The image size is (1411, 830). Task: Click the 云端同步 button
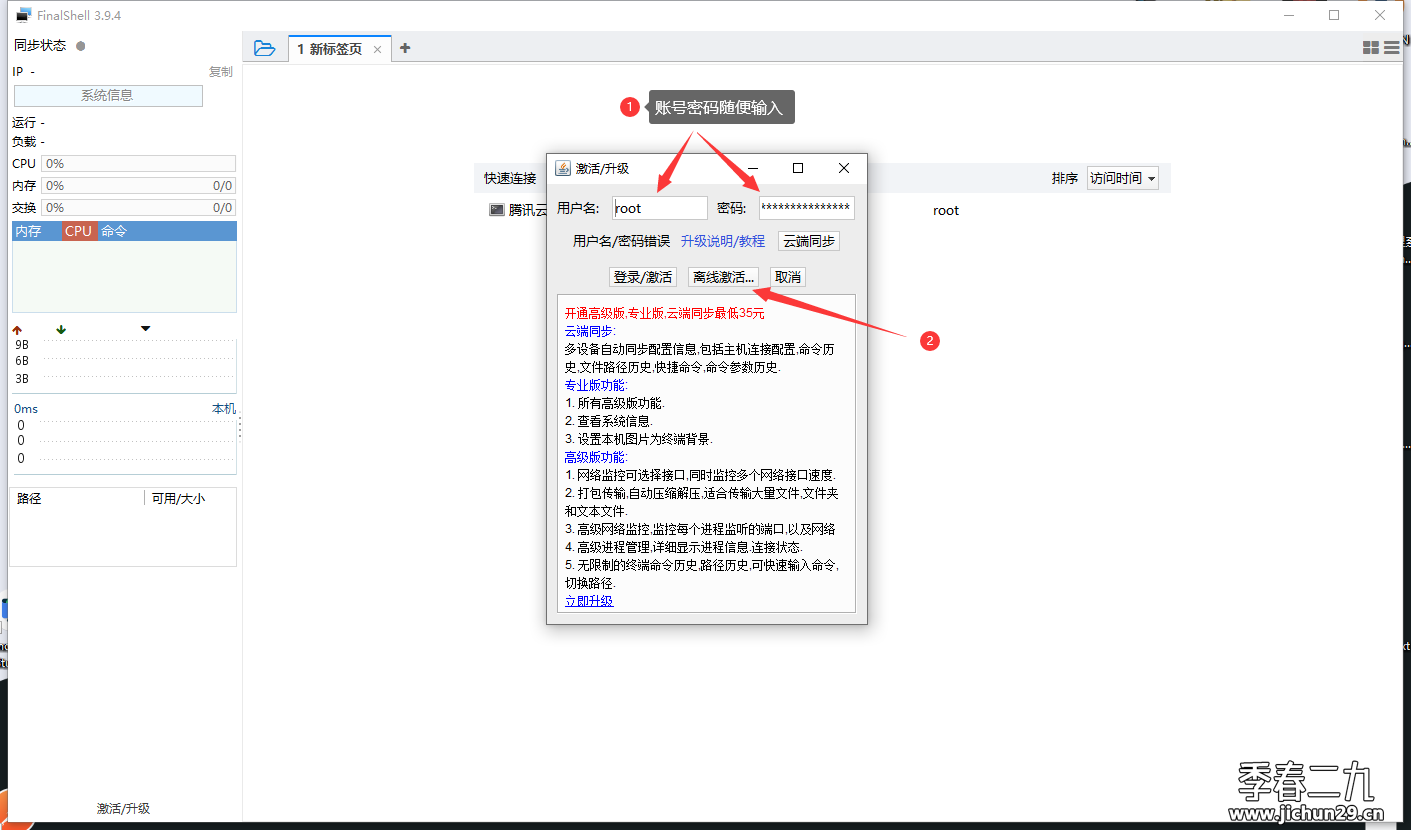809,241
